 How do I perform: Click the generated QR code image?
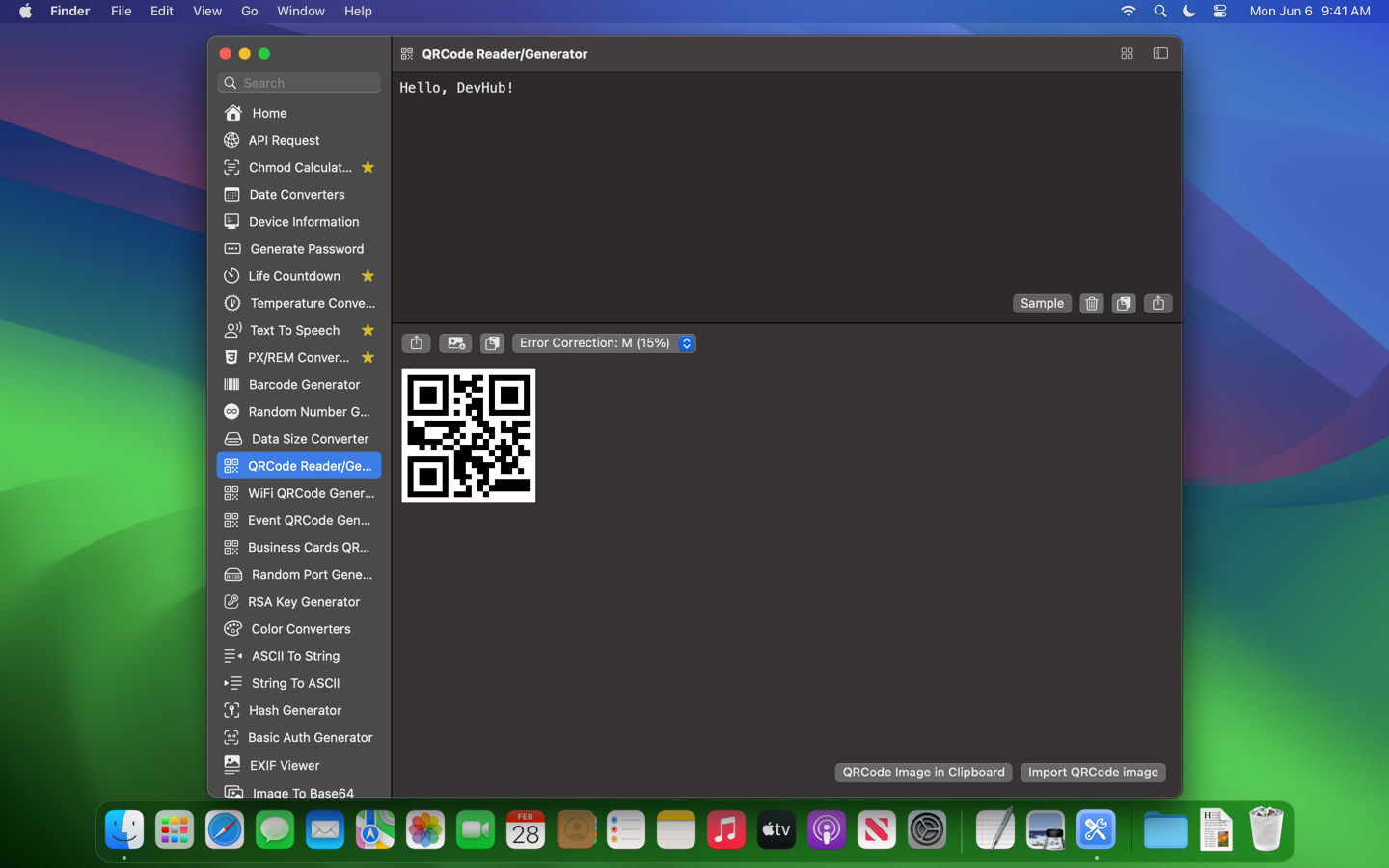pyautogui.click(x=469, y=436)
